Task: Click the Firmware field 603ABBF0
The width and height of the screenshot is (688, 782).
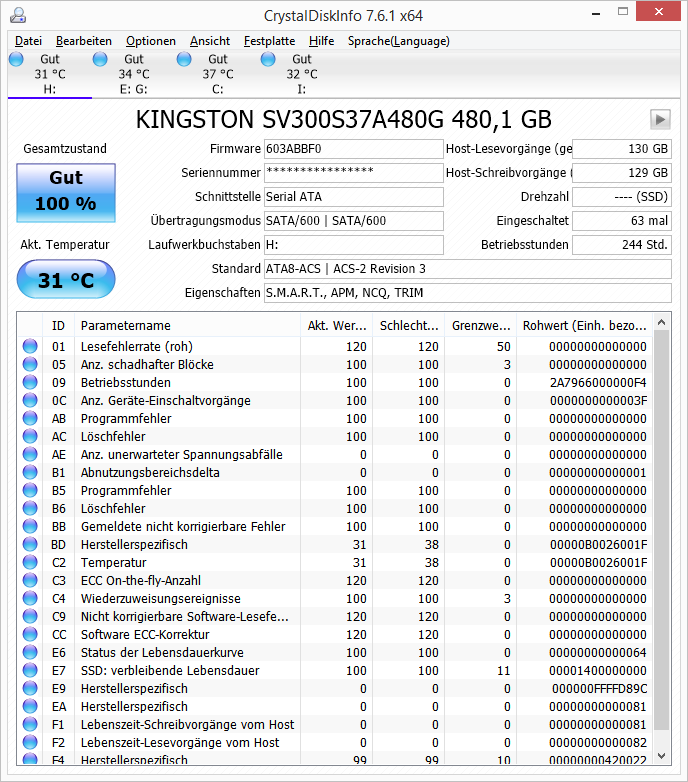Action: pos(353,149)
